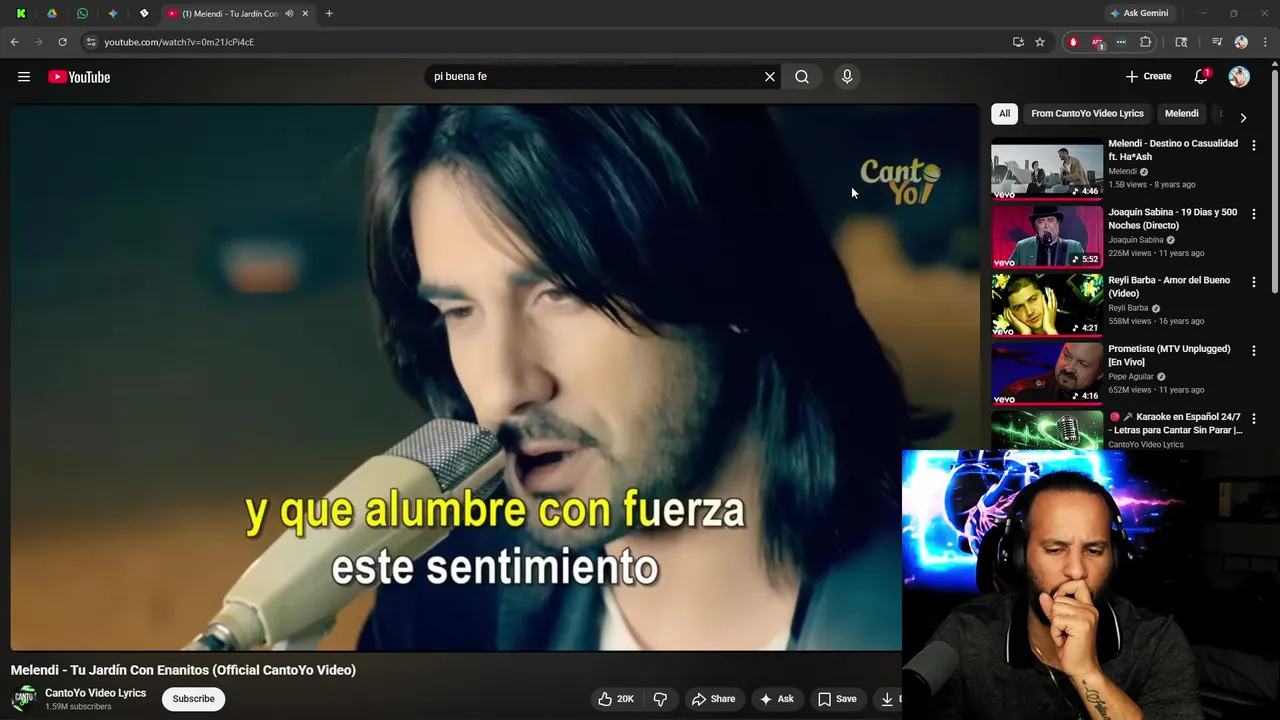Clear the search box text
1280x720 pixels.
(x=770, y=77)
